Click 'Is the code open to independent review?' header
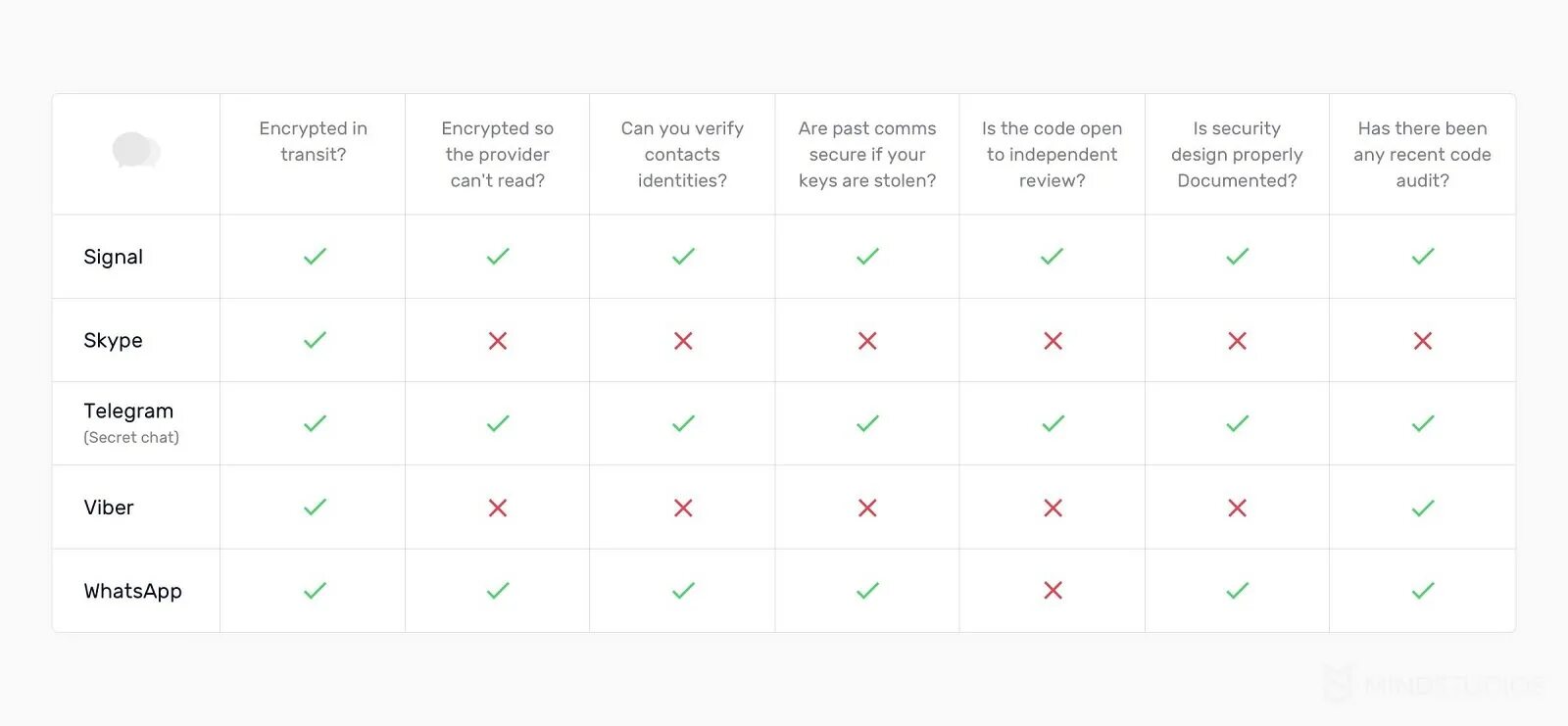1568x726 pixels. 1053,154
